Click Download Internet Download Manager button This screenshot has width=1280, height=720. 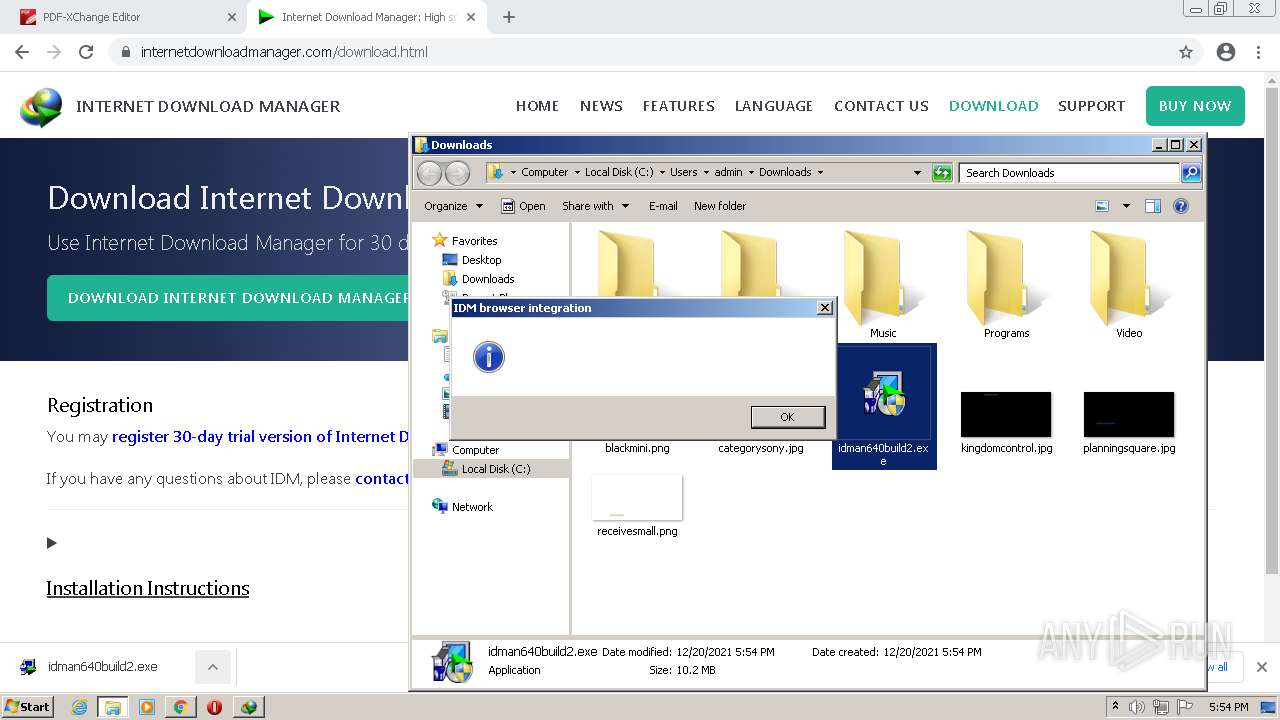coord(229,298)
